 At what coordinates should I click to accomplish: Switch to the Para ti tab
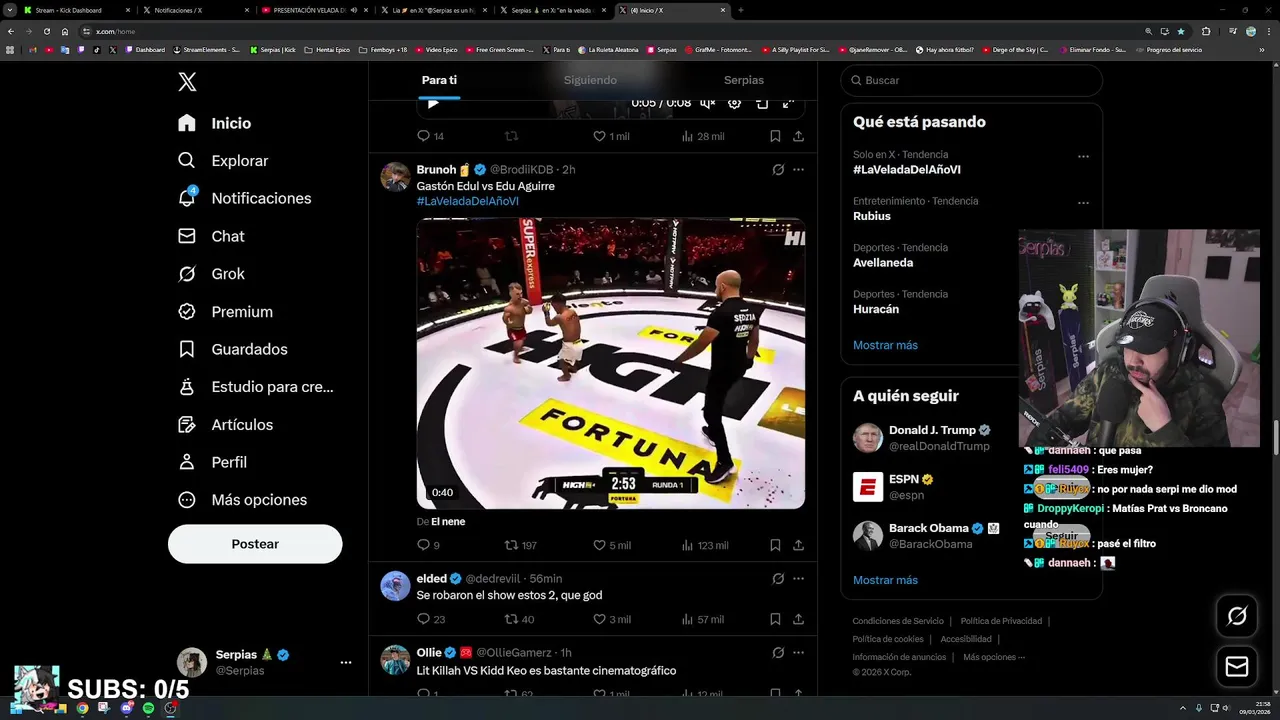(x=439, y=80)
